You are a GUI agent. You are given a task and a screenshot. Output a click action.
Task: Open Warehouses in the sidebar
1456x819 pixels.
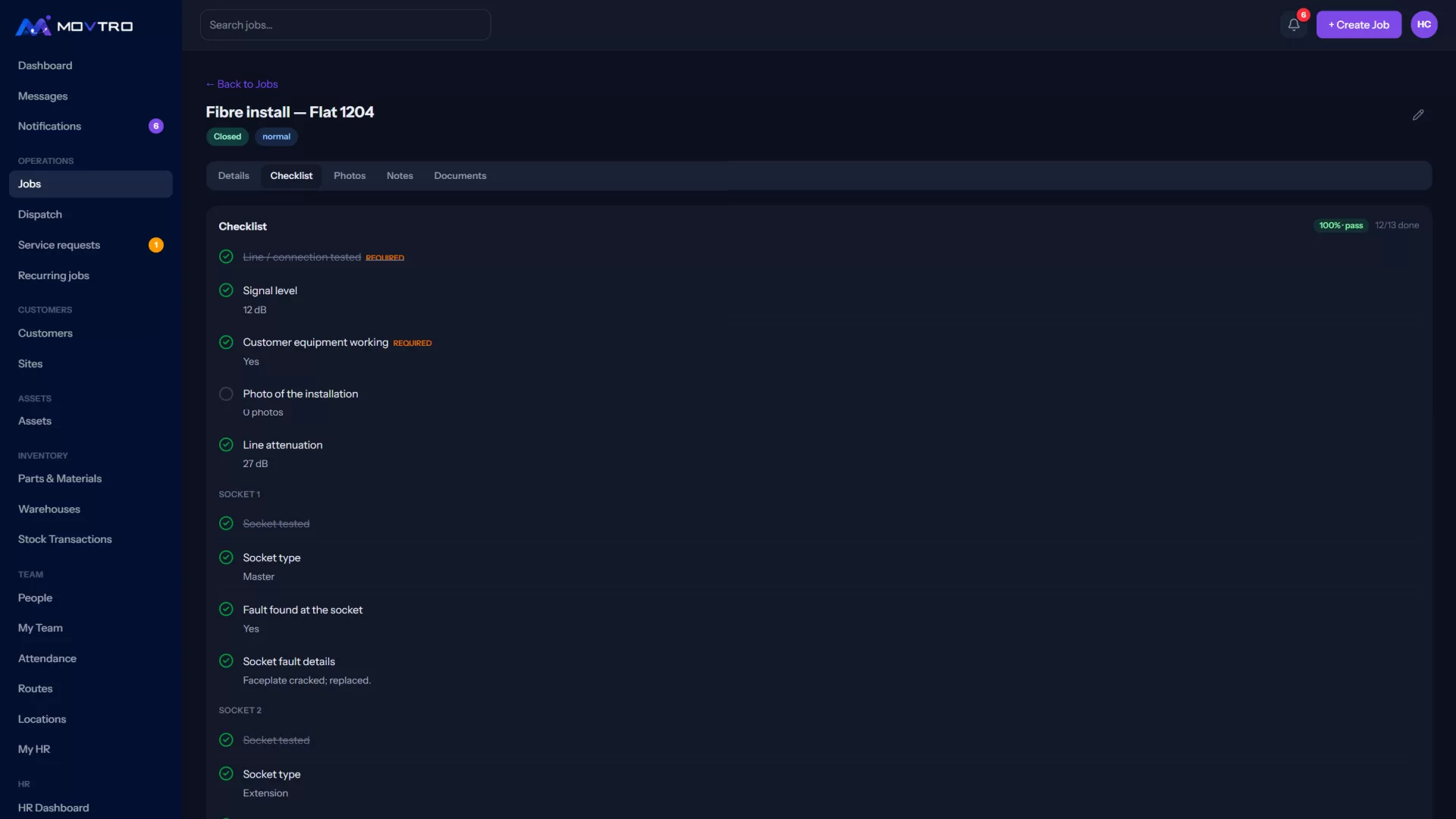click(91, 509)
